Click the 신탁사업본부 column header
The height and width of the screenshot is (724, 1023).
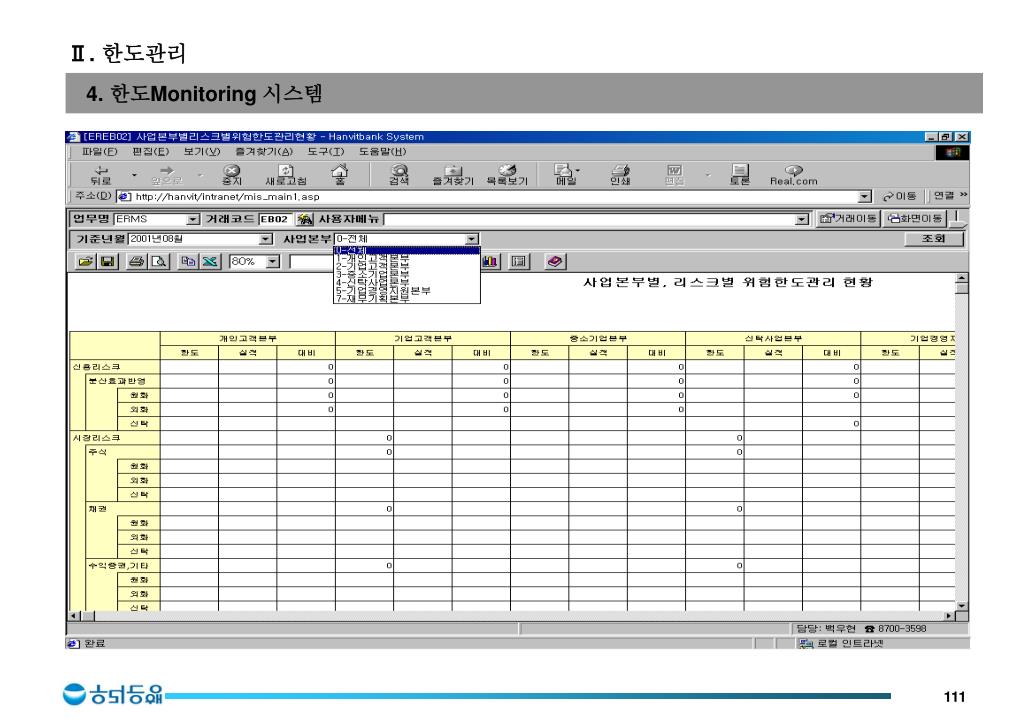773,339
